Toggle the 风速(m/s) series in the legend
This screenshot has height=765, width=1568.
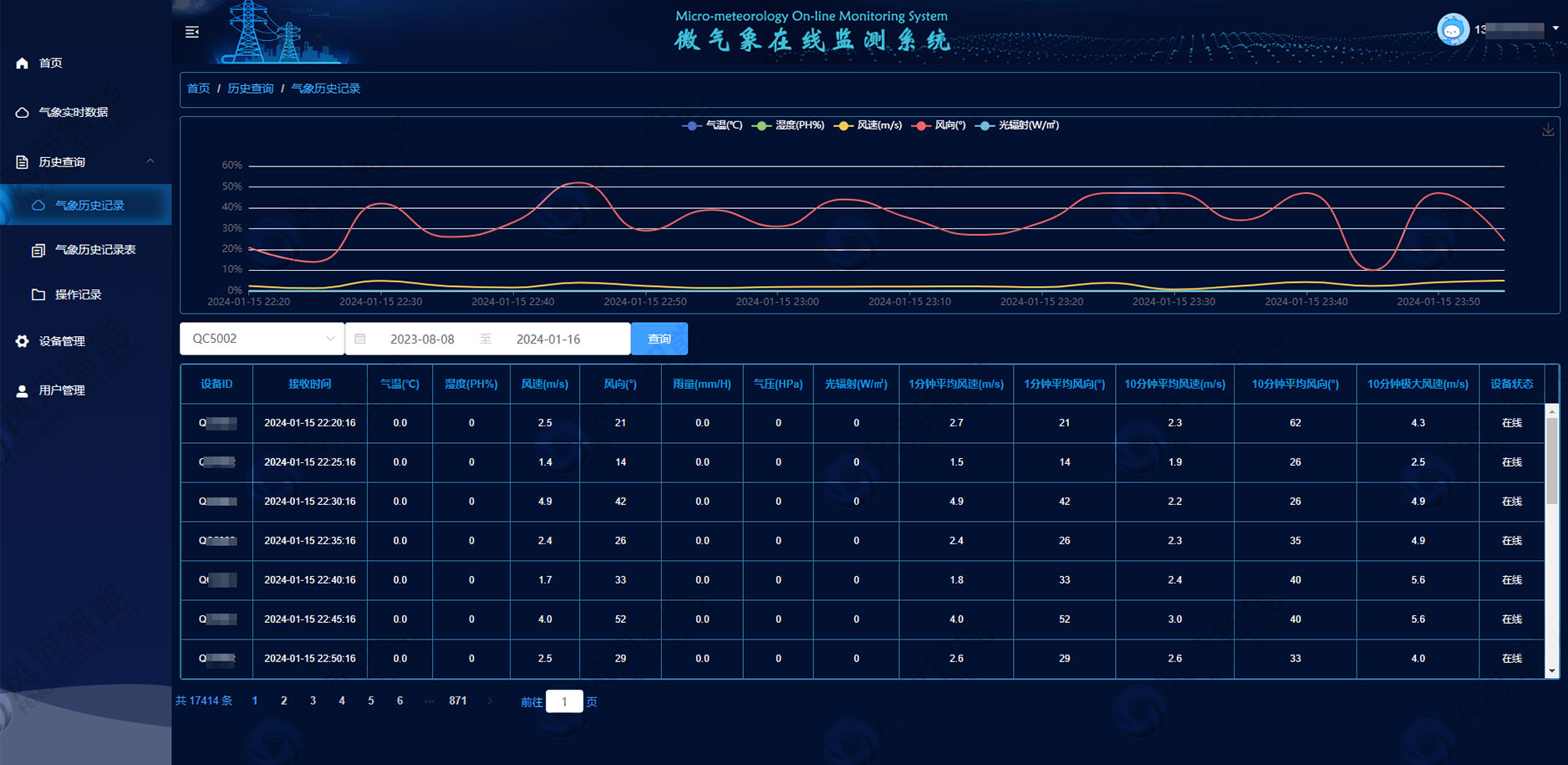tap(868, 125)
